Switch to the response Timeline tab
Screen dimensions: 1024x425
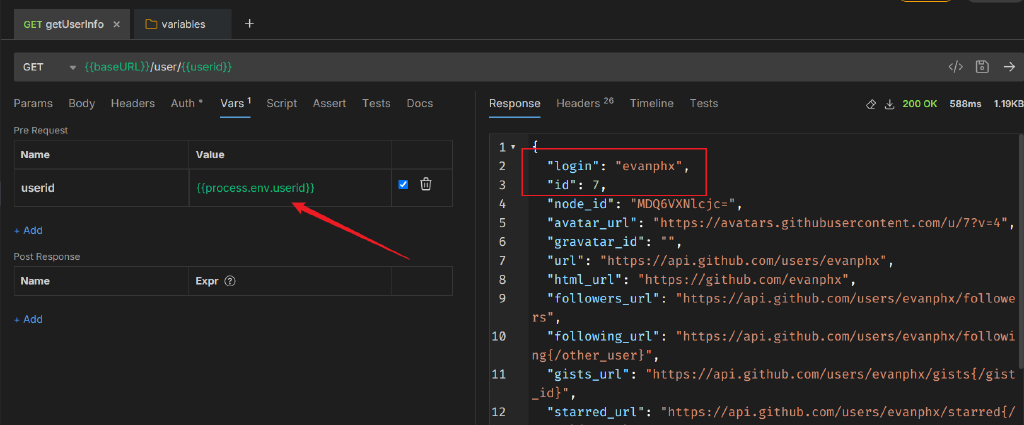pyautogui.click(x=651, y=103)
